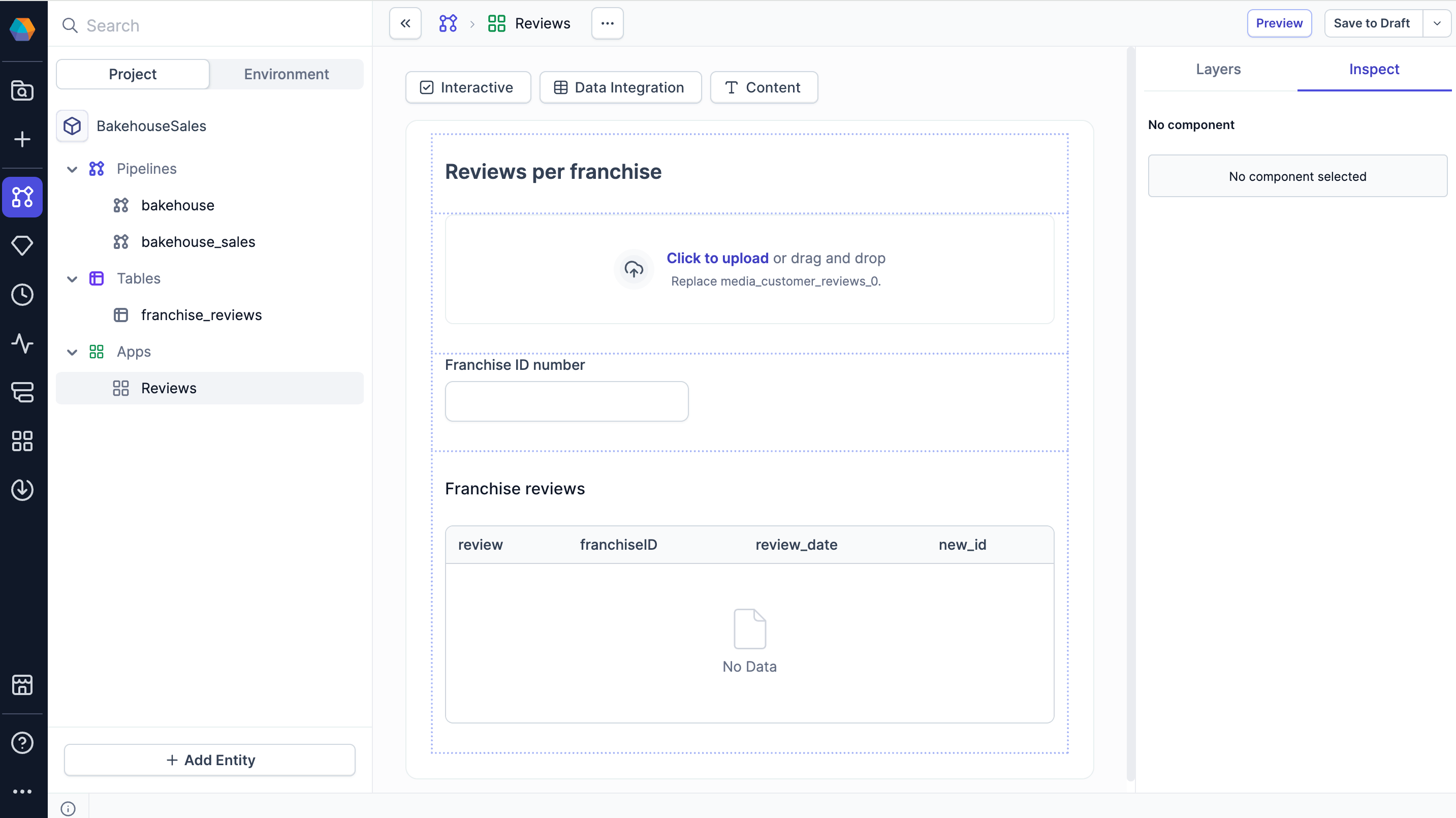
Task: Open the marketplace store icon
Action: click(x=23, y=684)
